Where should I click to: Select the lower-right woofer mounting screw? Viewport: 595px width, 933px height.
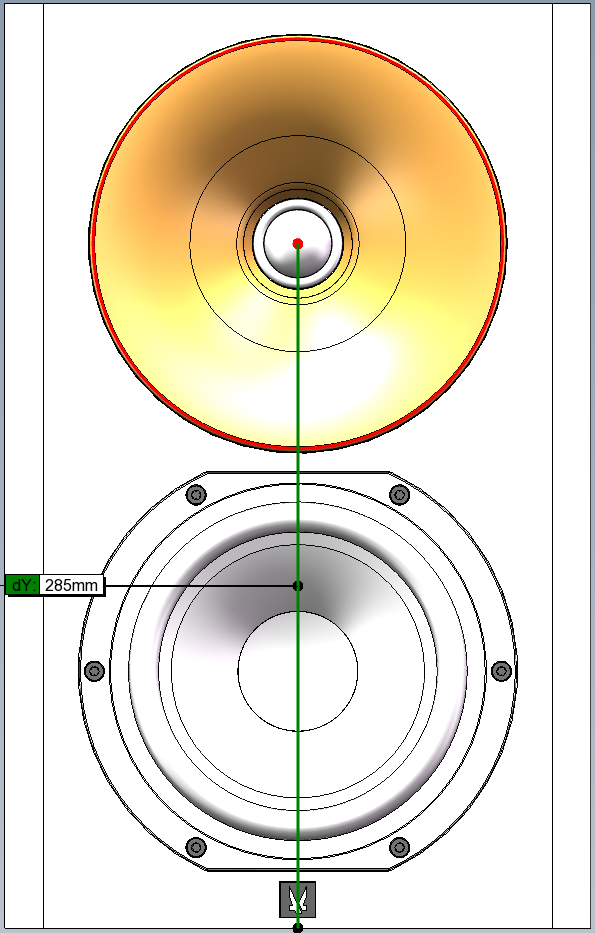[x=399, y=847]
